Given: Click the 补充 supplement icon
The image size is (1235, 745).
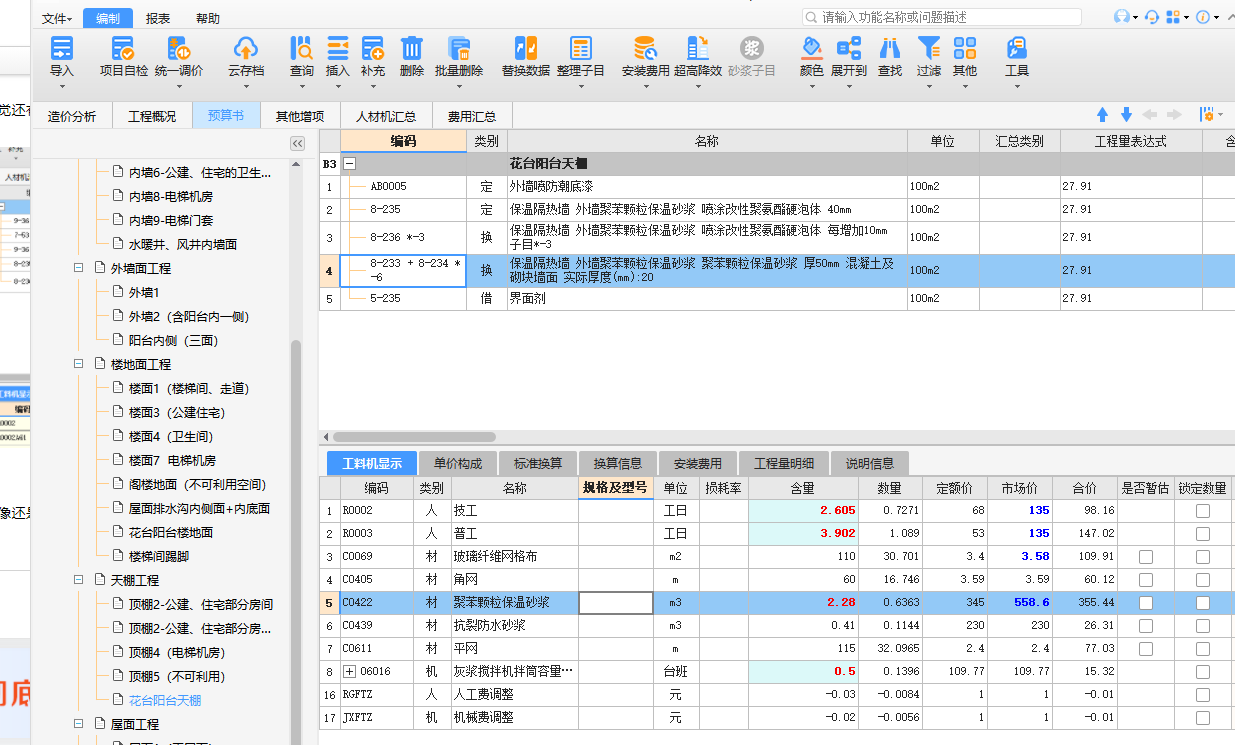Looking at the screenshot, I should pyautogui.click(x=373, y=48).
